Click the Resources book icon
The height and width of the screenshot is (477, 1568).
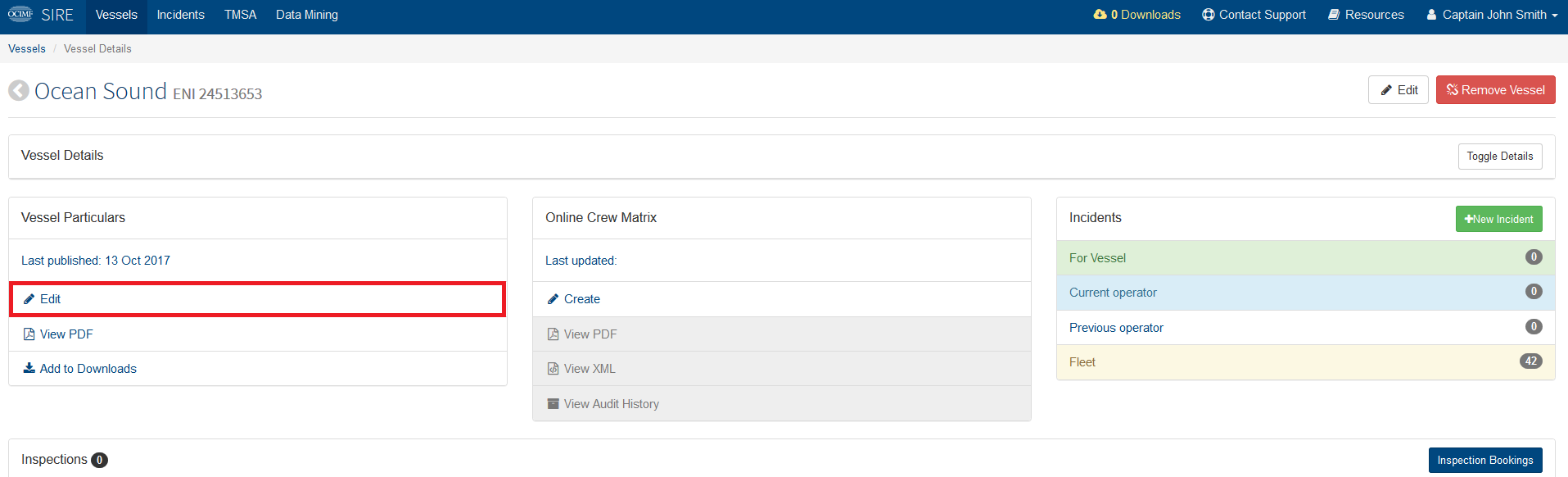point(1334,15)
